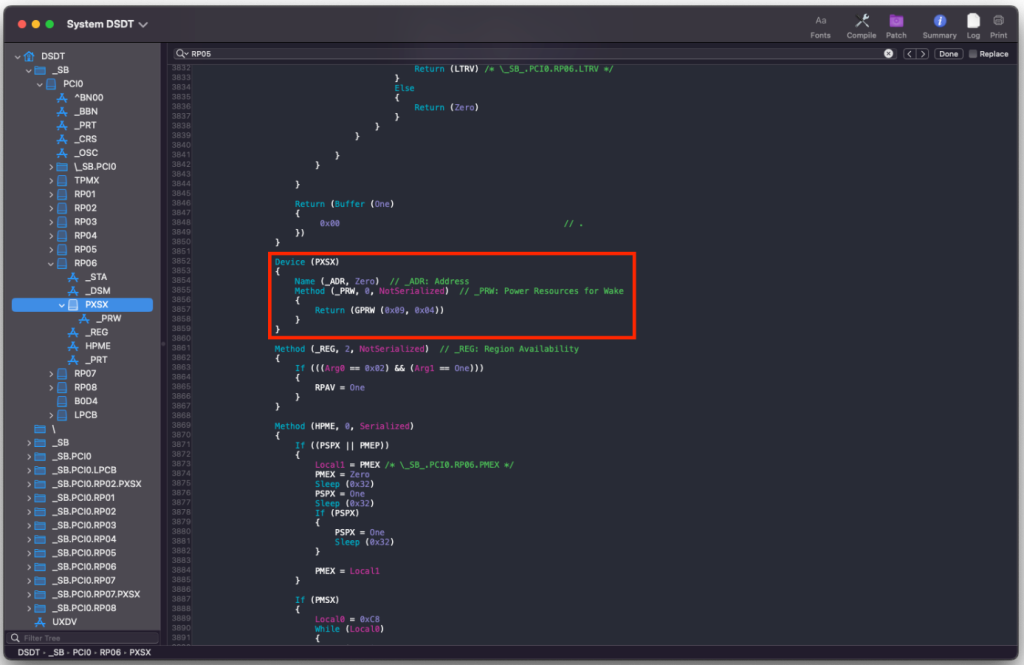Enable the Replace checkbox
1024x665 pixels.
pos(973,54)
